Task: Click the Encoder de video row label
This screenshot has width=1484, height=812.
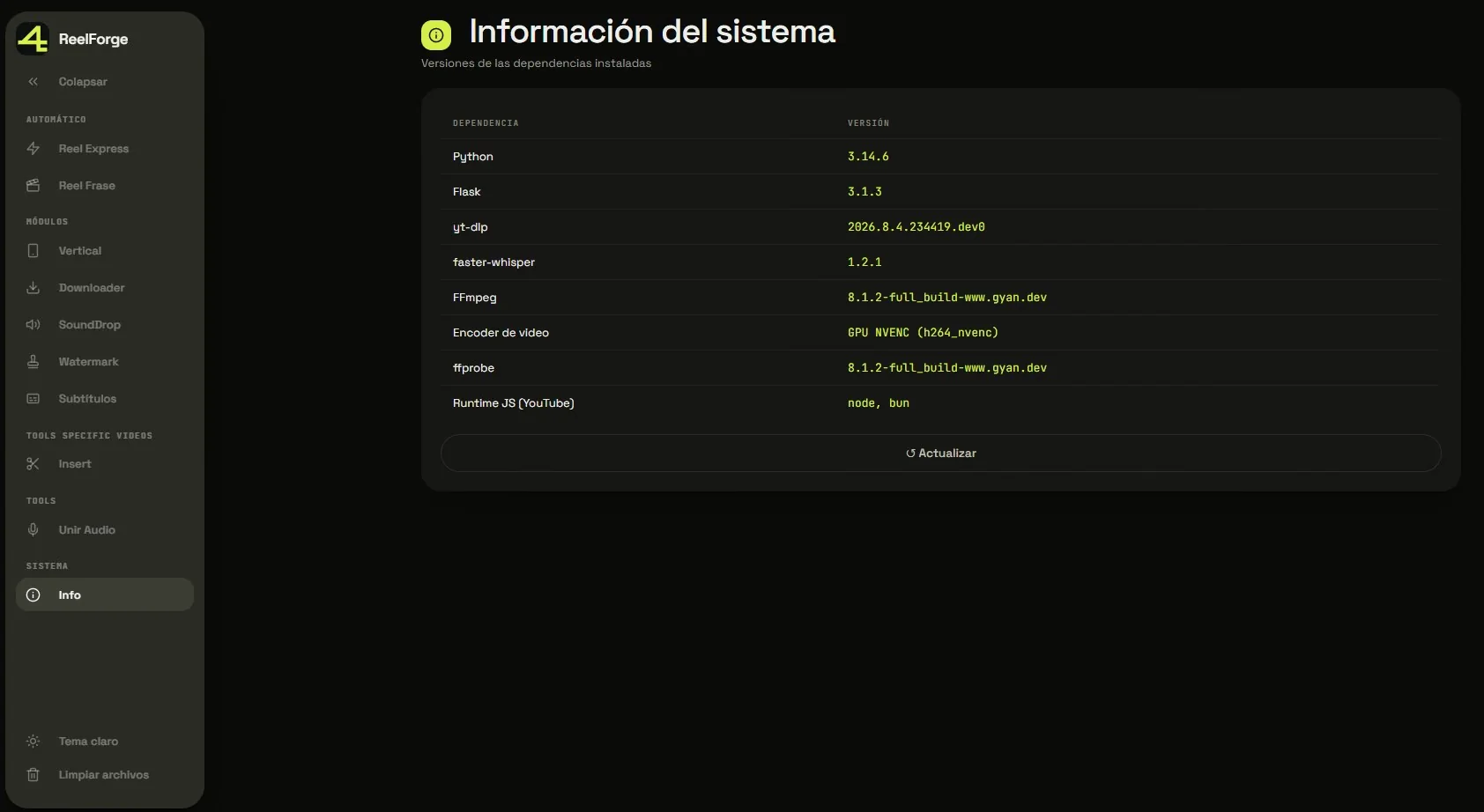Action: (x=501, y=333)
